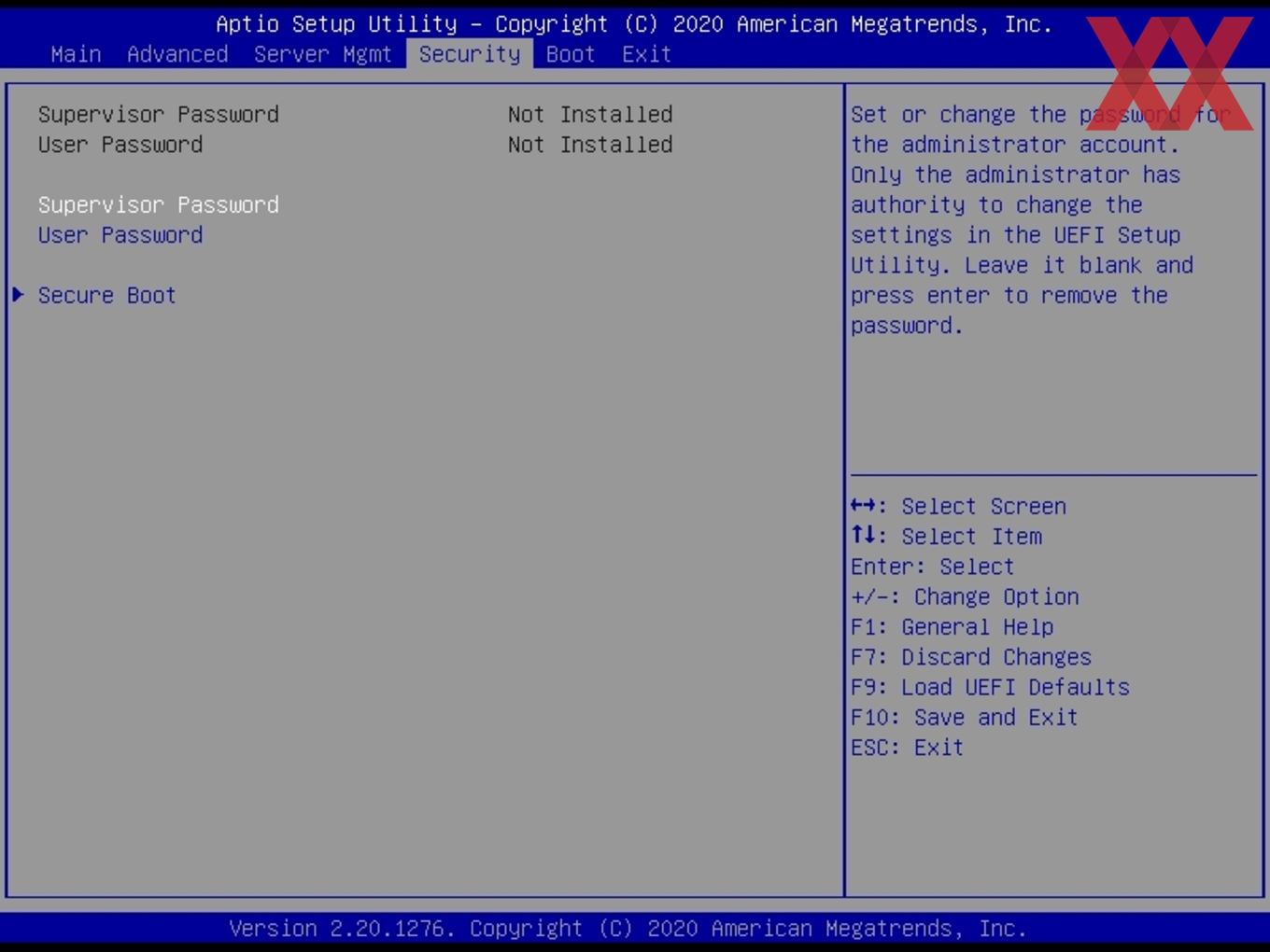Viewport: 1270px width, 952px height.
Task: Click the F1: General Help hint
Action: 952,626
